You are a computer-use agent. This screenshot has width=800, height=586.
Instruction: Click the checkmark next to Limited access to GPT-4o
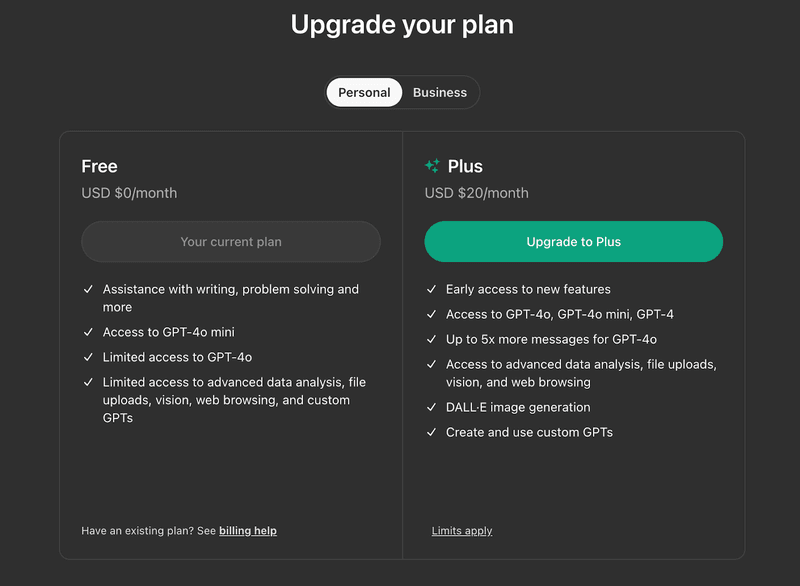(89, 356)
